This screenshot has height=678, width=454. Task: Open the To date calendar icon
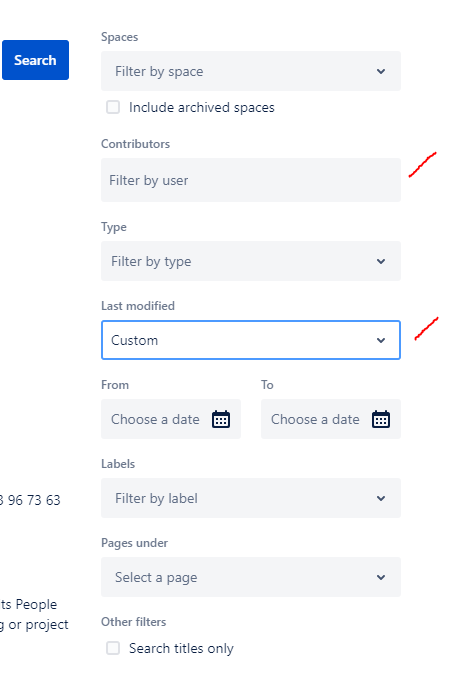coord(381,419)
